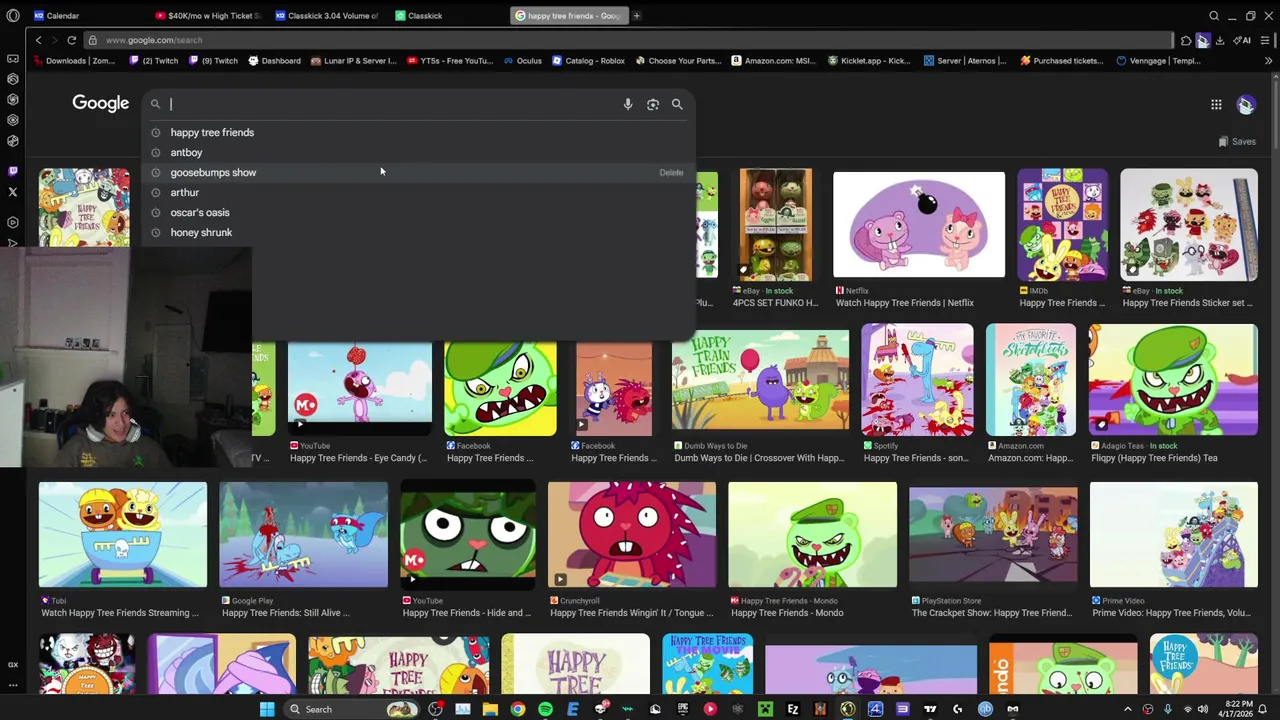Viewport: 1280px width, 720px height.
Task: Open the Oculus bookmark
Action: pos(522,61)
